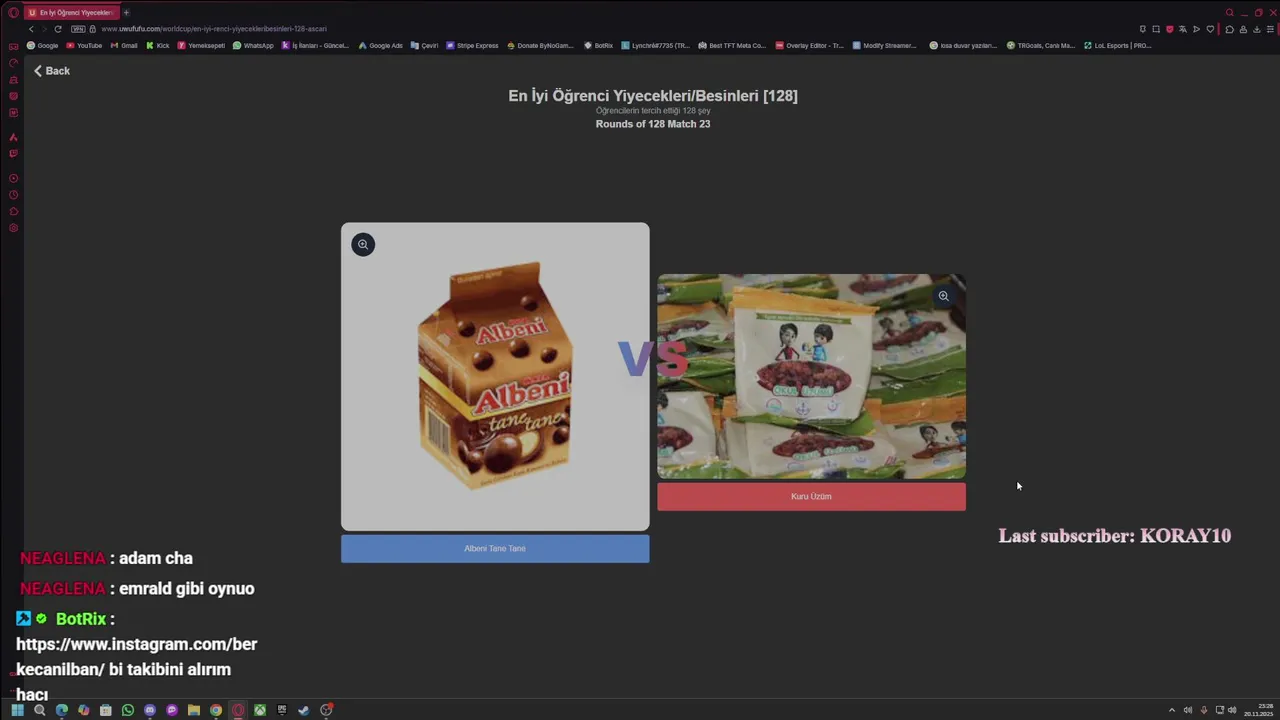Open the Google Ads bookmark
This screenshot has width=1280, height=720.
381,45
